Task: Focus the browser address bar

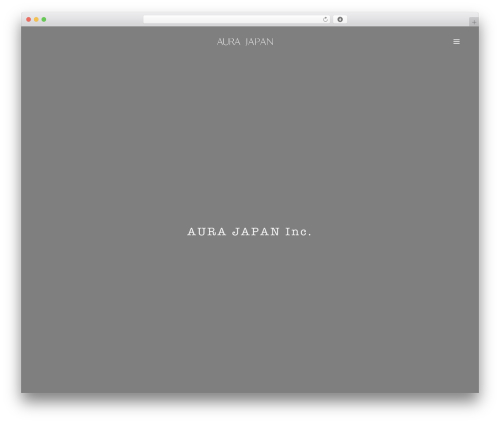Action: (x=237, y=19)
